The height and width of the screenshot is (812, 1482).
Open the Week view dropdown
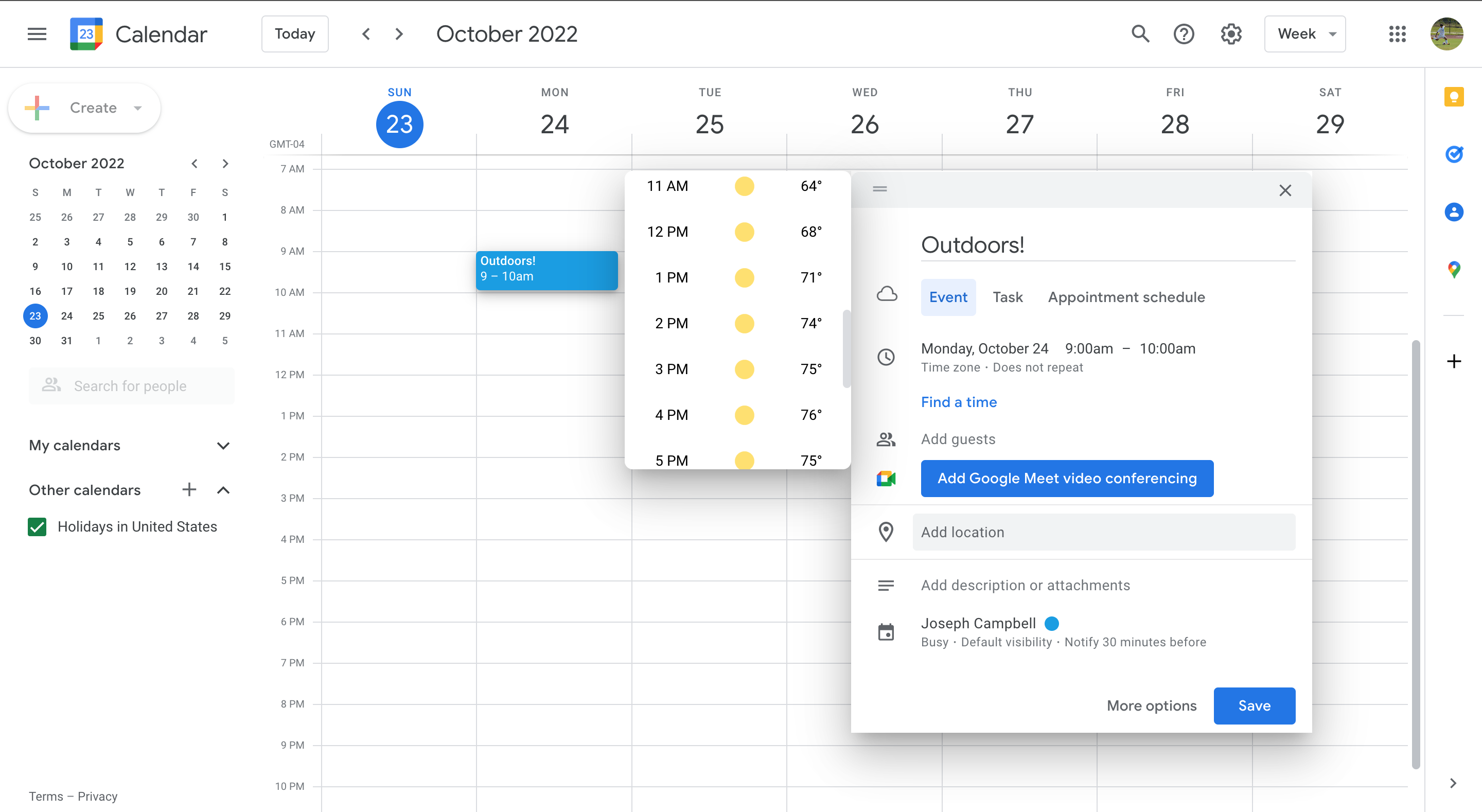pos(1304,34)
